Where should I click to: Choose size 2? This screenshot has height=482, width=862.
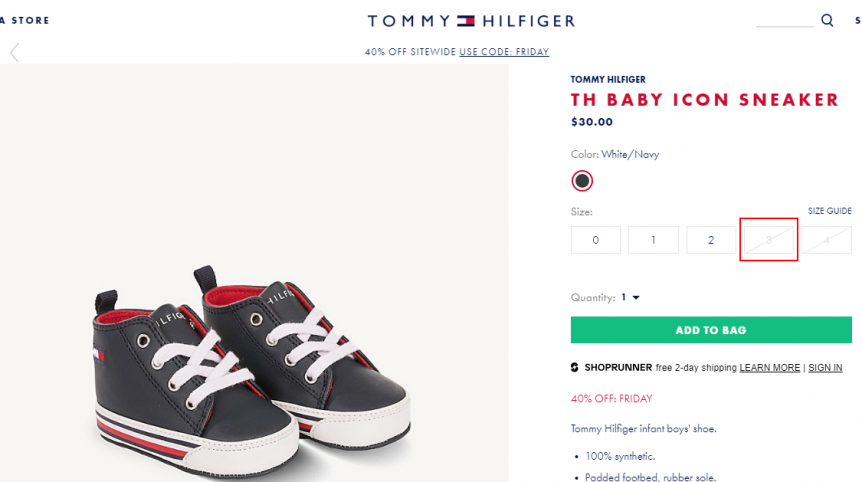pyautogui.click(x=711, y=240)
